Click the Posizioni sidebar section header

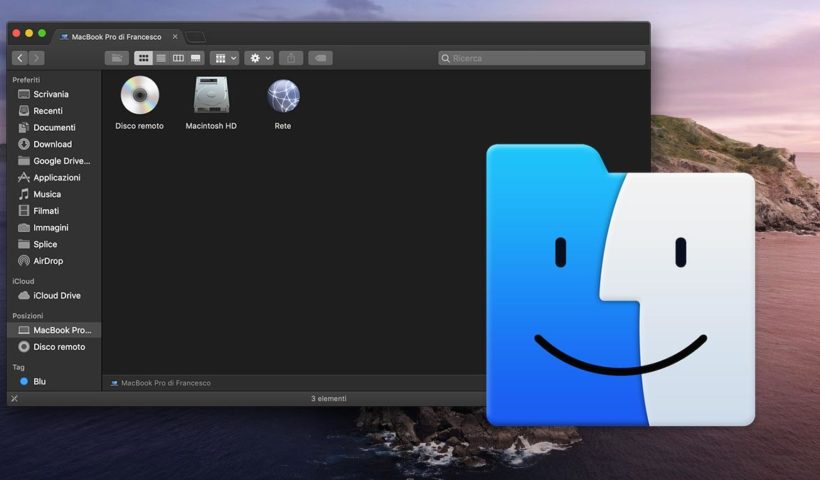[x=28, y=315]
